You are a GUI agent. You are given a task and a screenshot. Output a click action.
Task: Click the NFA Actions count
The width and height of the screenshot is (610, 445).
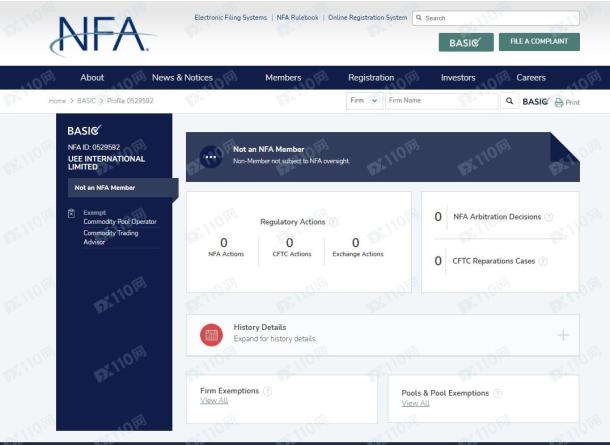pos(224,242)
